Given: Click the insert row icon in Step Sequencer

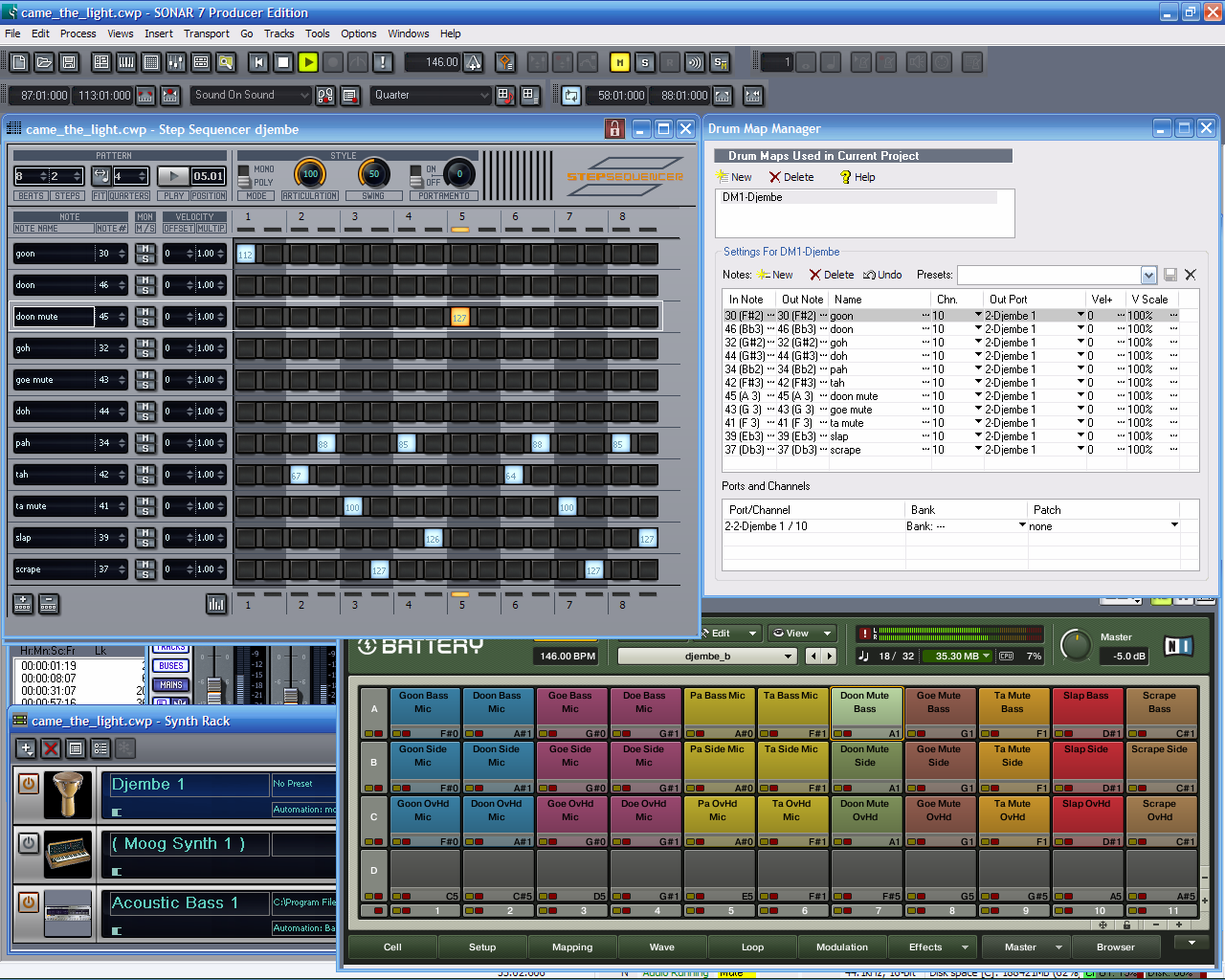Looking at the screenshot, I should coord(23,603).
